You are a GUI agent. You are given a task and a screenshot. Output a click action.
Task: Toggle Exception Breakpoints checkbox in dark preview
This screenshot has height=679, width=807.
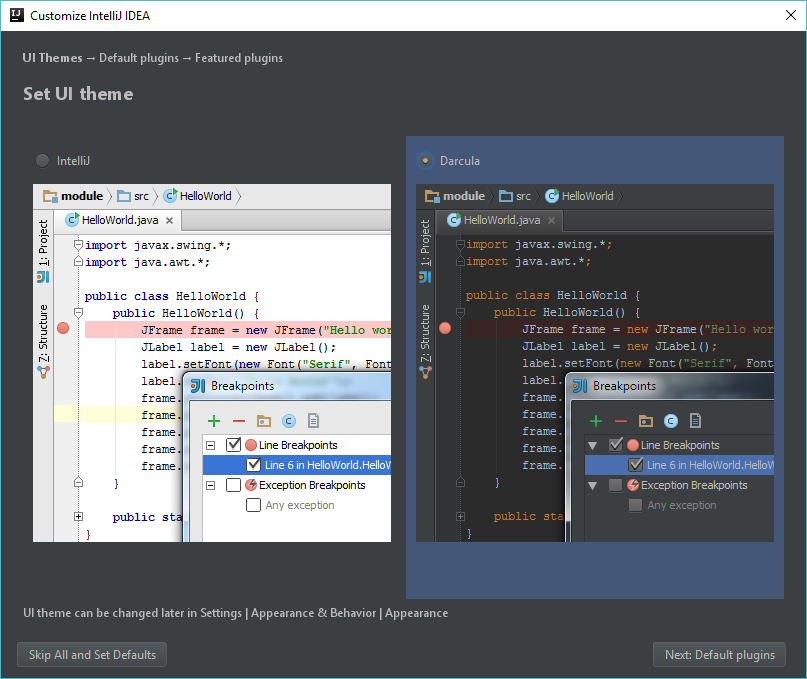[615, 485]
